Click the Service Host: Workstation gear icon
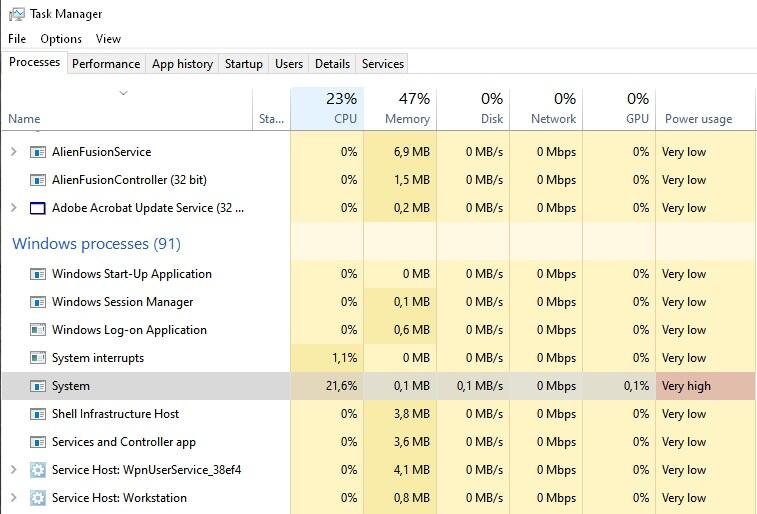The height and width of the screenshot is (514, 757). point(38,498)
